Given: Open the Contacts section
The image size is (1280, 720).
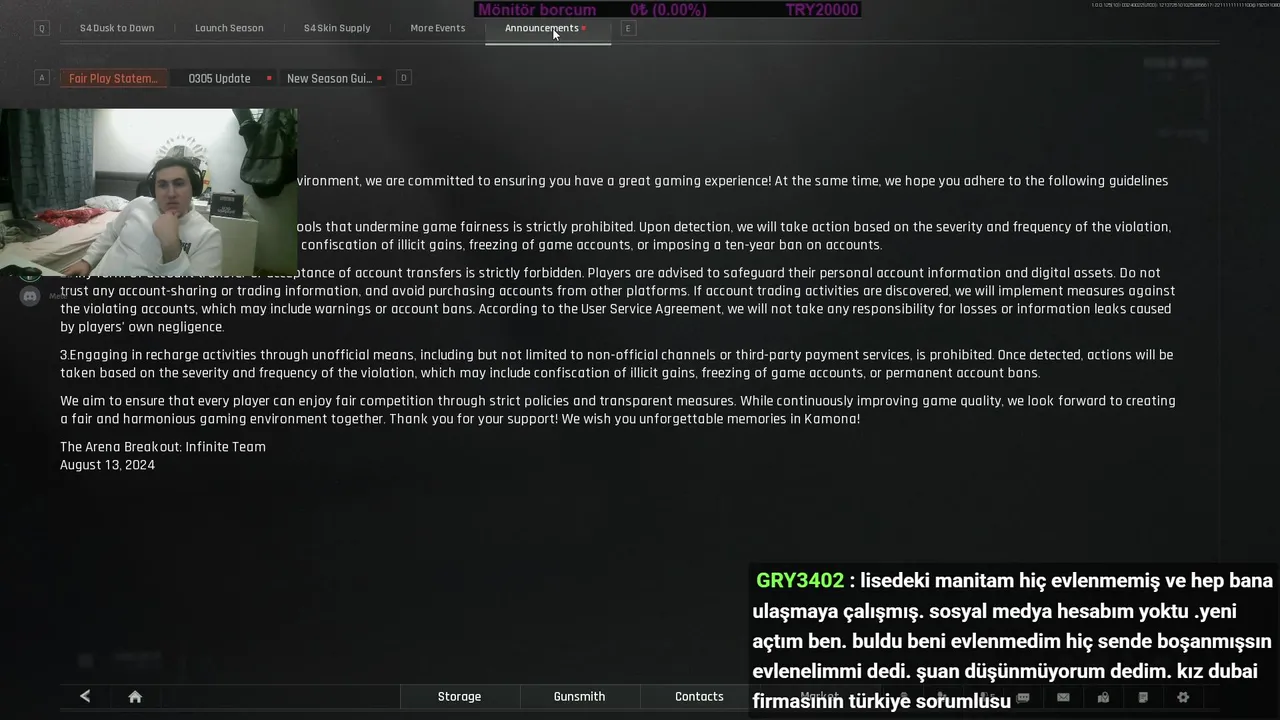Looking at the screenshot, I should pyautogui.click(x=699, y=696).
